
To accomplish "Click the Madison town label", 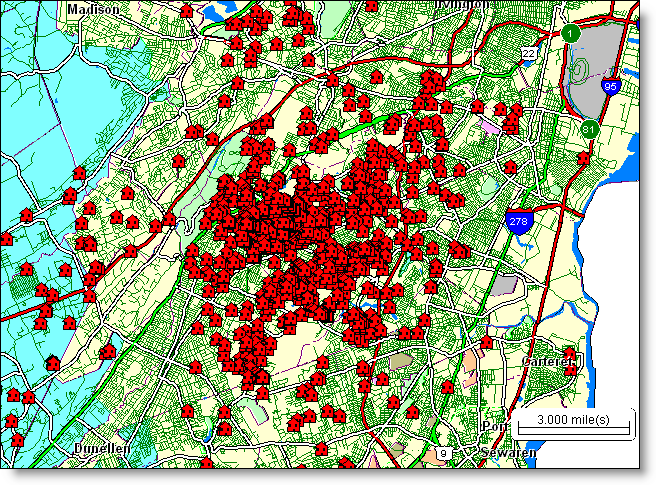I will (93, 8).
